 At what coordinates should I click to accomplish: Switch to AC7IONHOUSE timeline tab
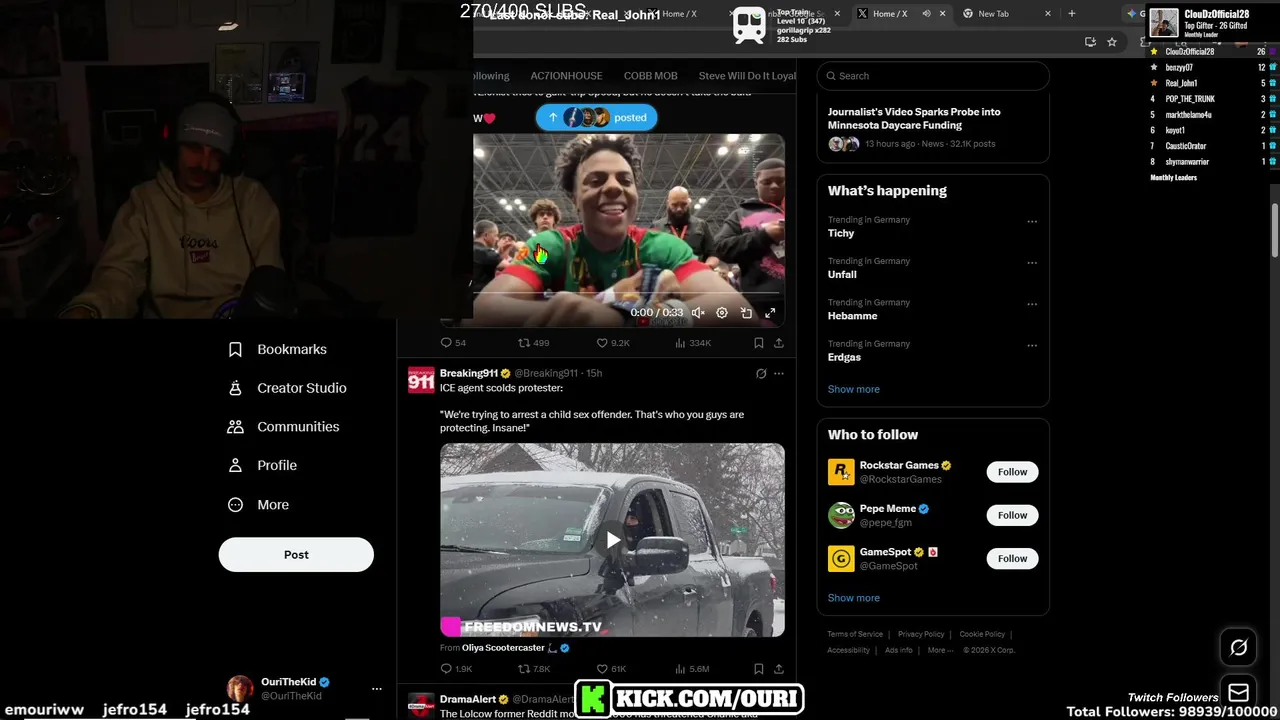pyautogui.click(x=566, y=76)
